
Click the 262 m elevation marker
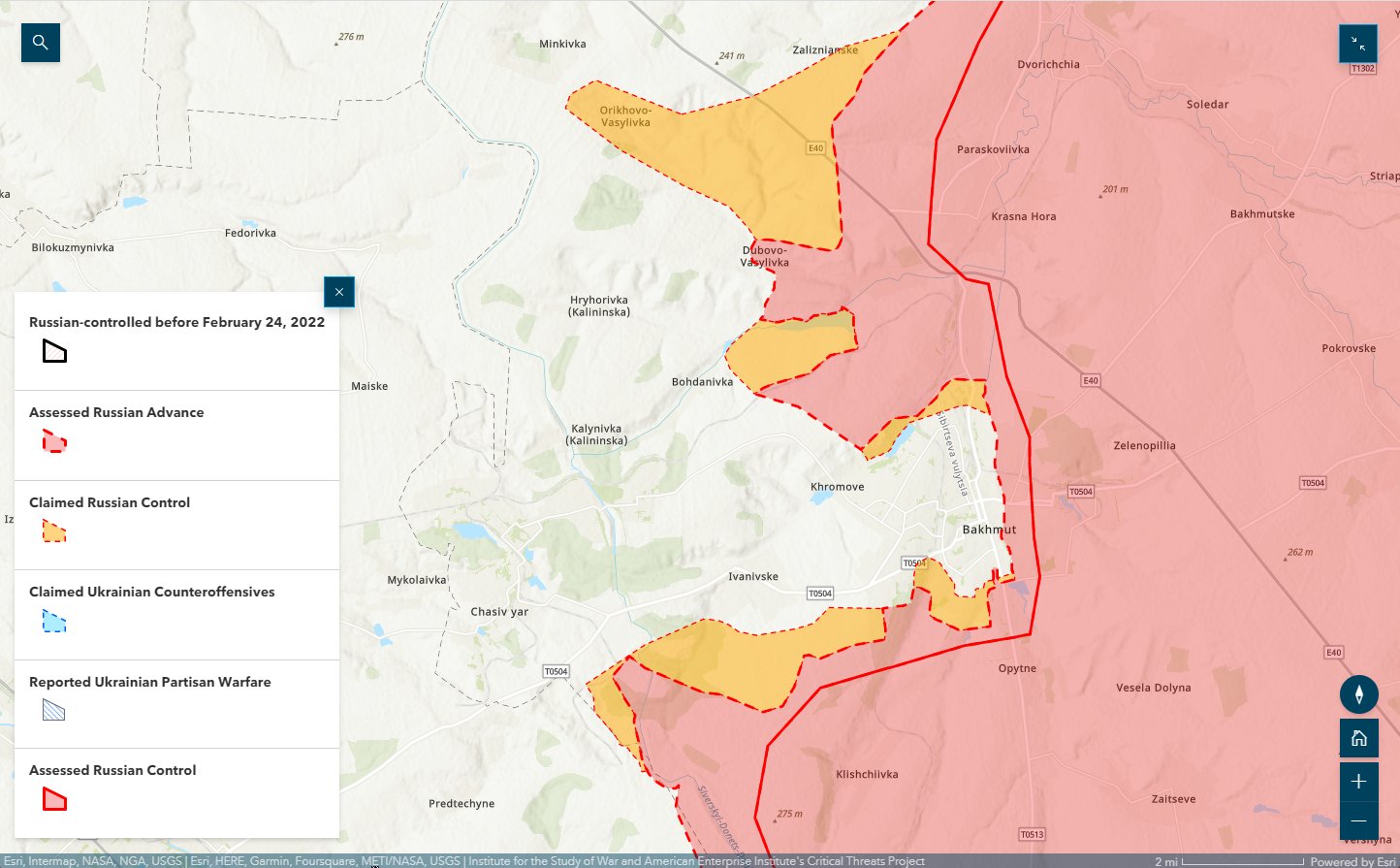tap(1299, 552)
